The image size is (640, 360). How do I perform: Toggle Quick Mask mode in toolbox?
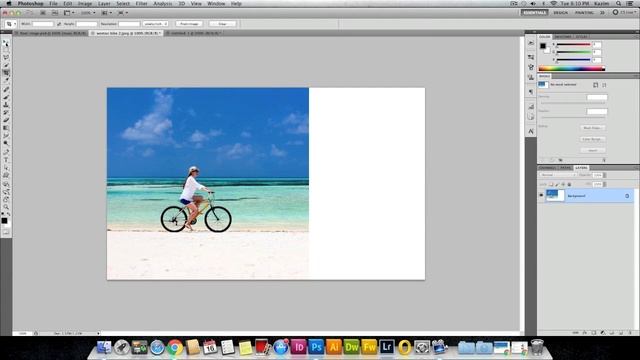coord(6,232)
